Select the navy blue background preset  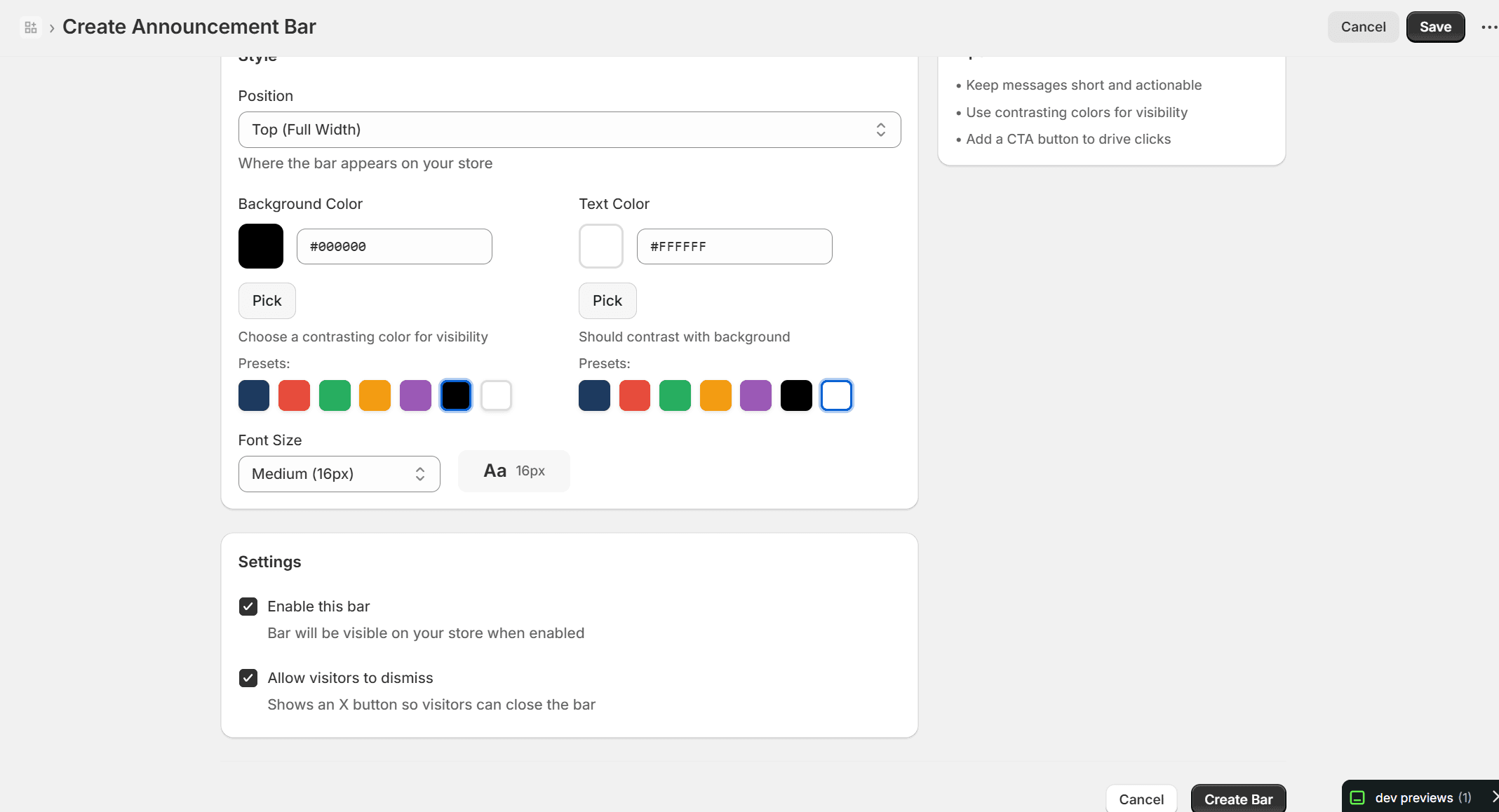253,395
